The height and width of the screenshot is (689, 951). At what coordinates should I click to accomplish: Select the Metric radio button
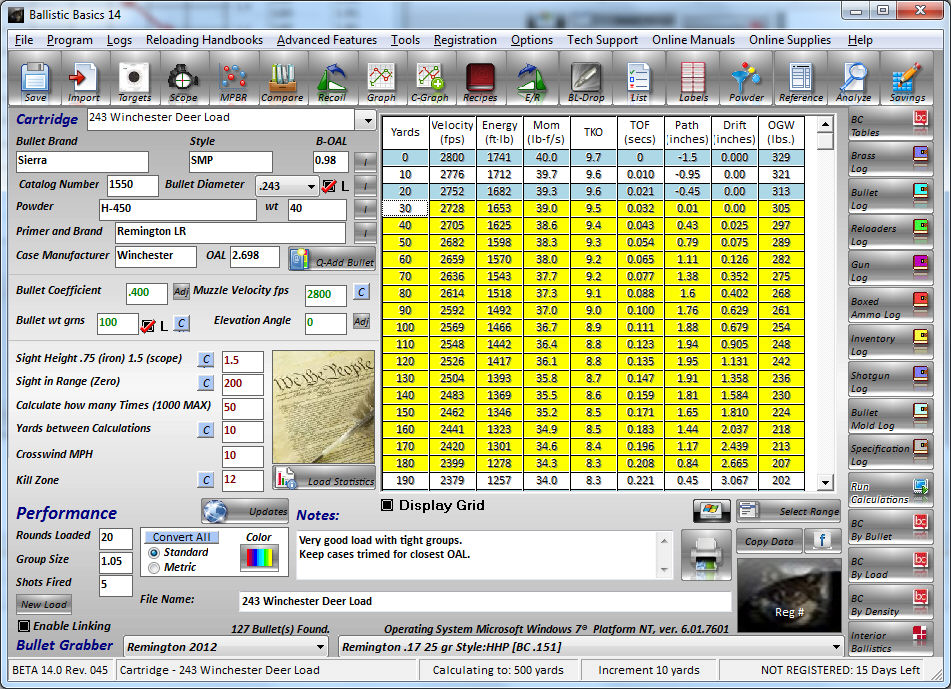tap(154, 568)
